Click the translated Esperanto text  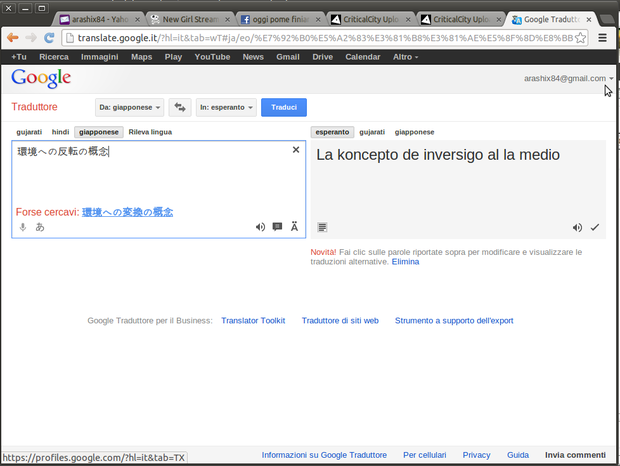pyautogui.click(x=438, y=155)
